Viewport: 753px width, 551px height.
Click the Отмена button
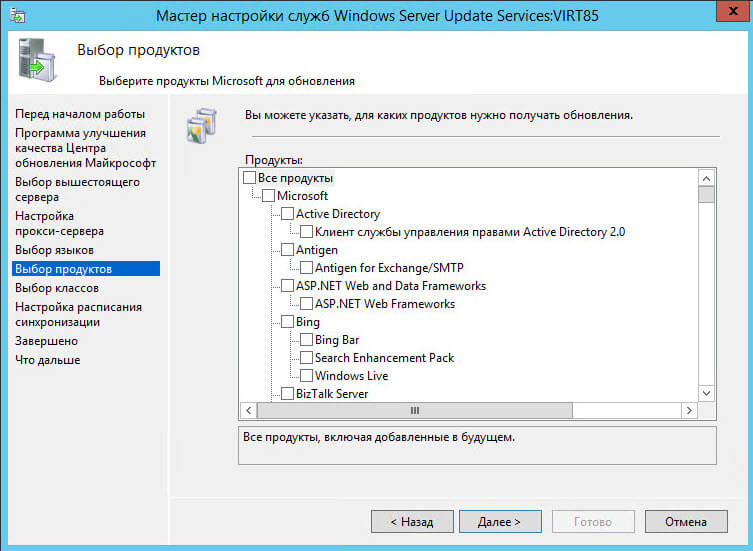(x=686, y=522)
